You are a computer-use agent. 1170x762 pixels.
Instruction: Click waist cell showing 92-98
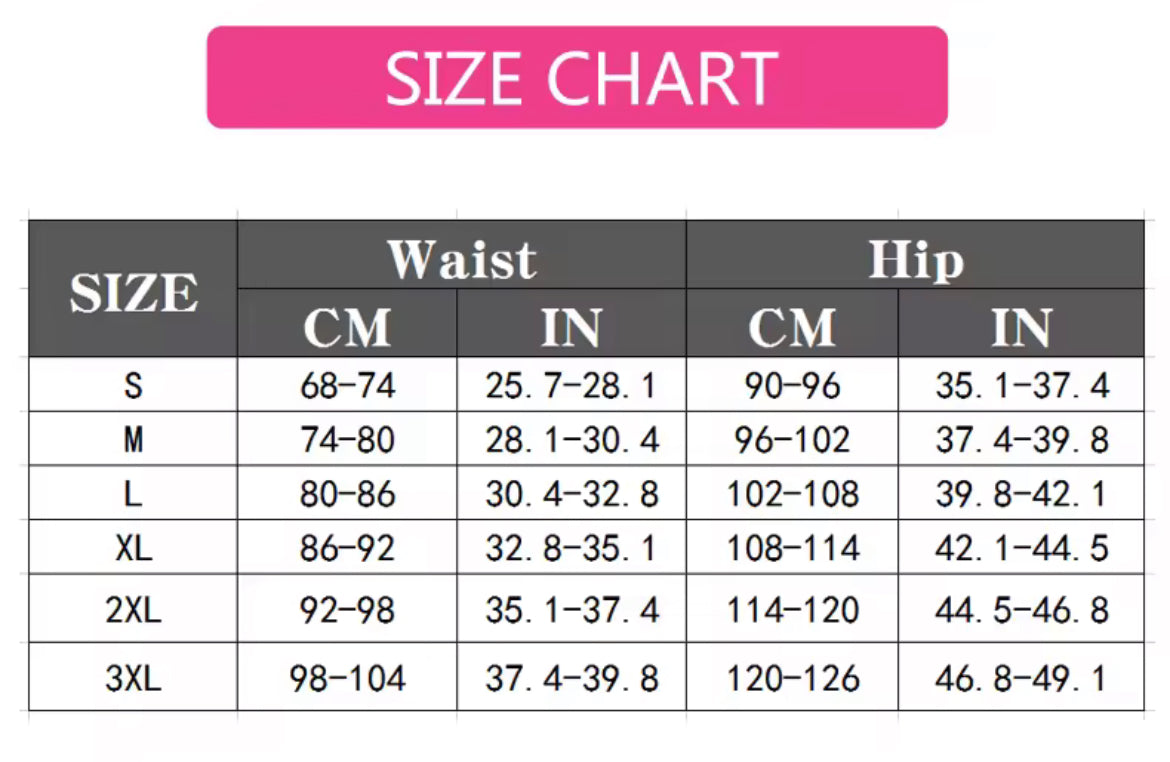pyautogui.click(x=347, y=609)
